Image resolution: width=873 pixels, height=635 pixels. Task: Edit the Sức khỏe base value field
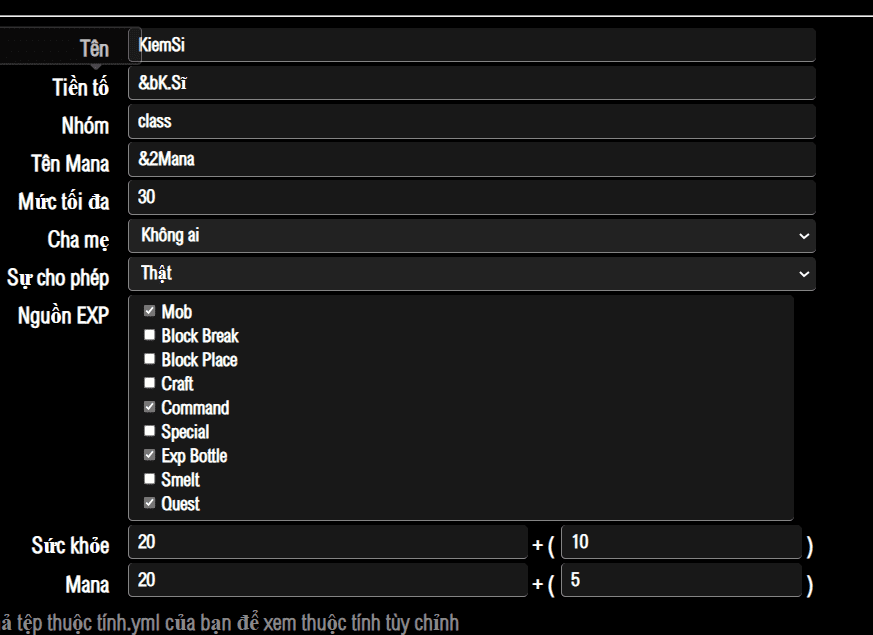click(327, 543)
